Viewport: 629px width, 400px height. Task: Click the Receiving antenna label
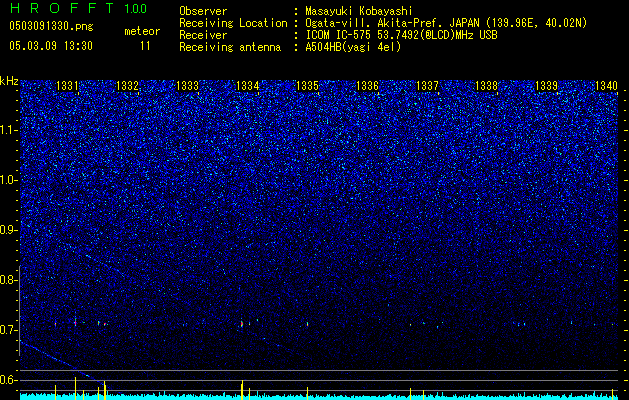click(x=230, y=47)
